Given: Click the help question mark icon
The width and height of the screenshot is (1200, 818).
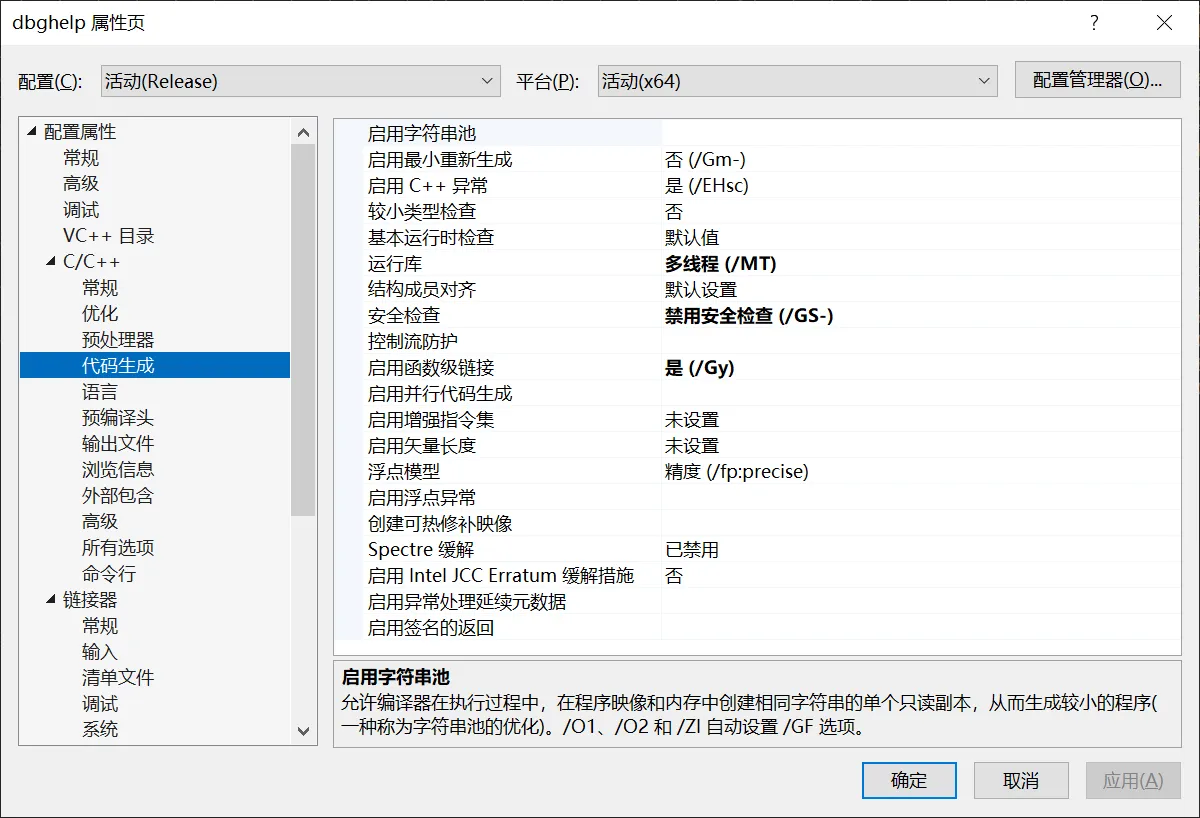Looking at the screenshot, I should (1095, 23).
